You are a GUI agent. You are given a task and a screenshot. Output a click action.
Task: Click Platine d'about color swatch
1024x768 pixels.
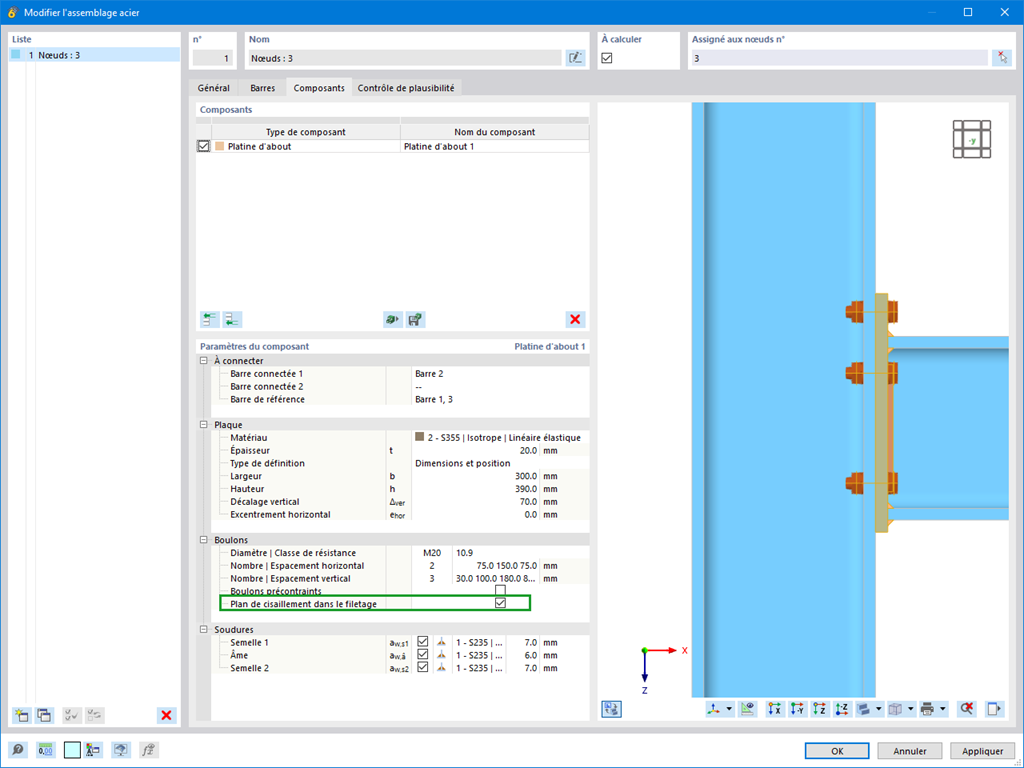(219, 146)
